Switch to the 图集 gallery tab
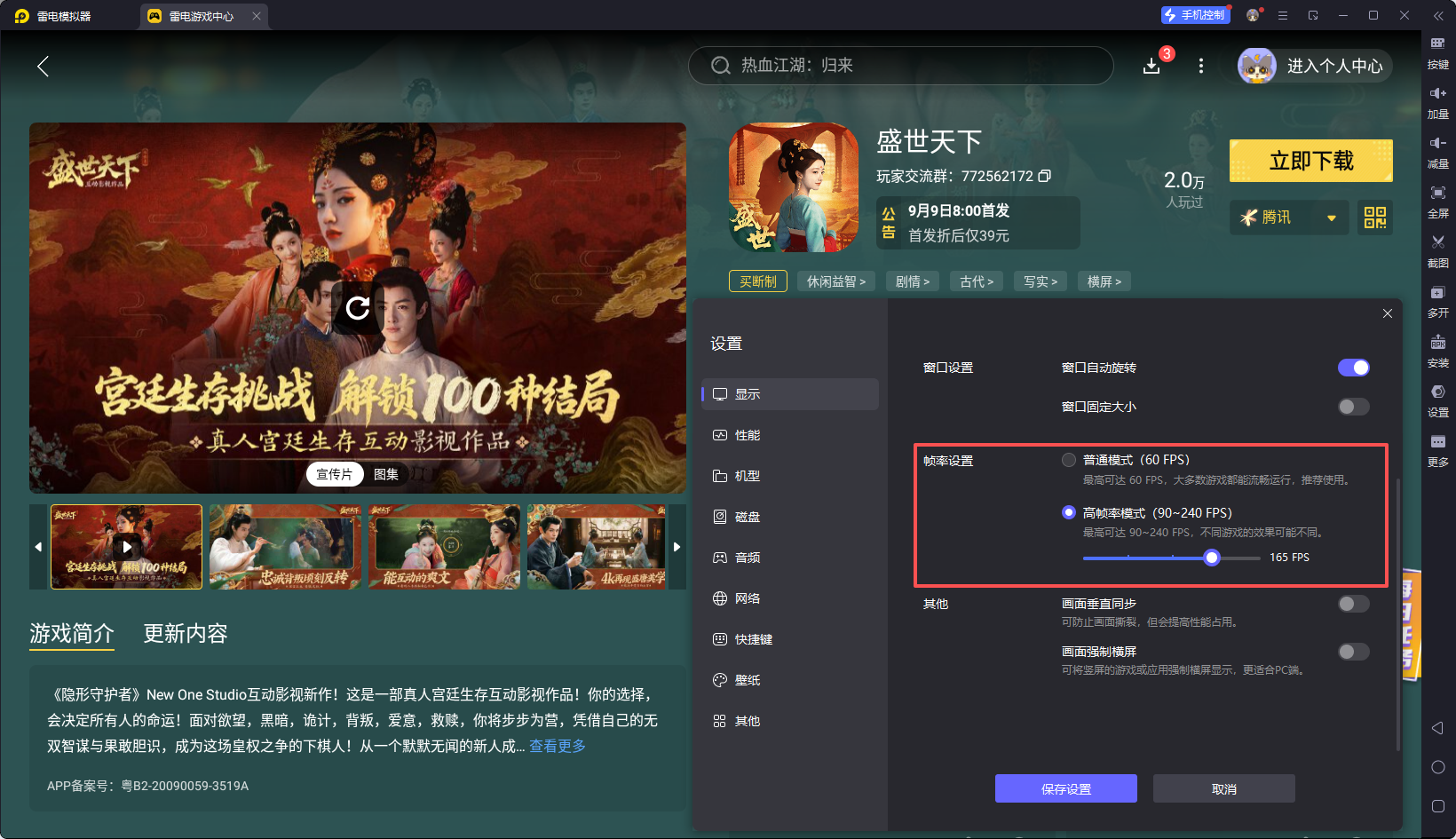 (x=386, y=474)
